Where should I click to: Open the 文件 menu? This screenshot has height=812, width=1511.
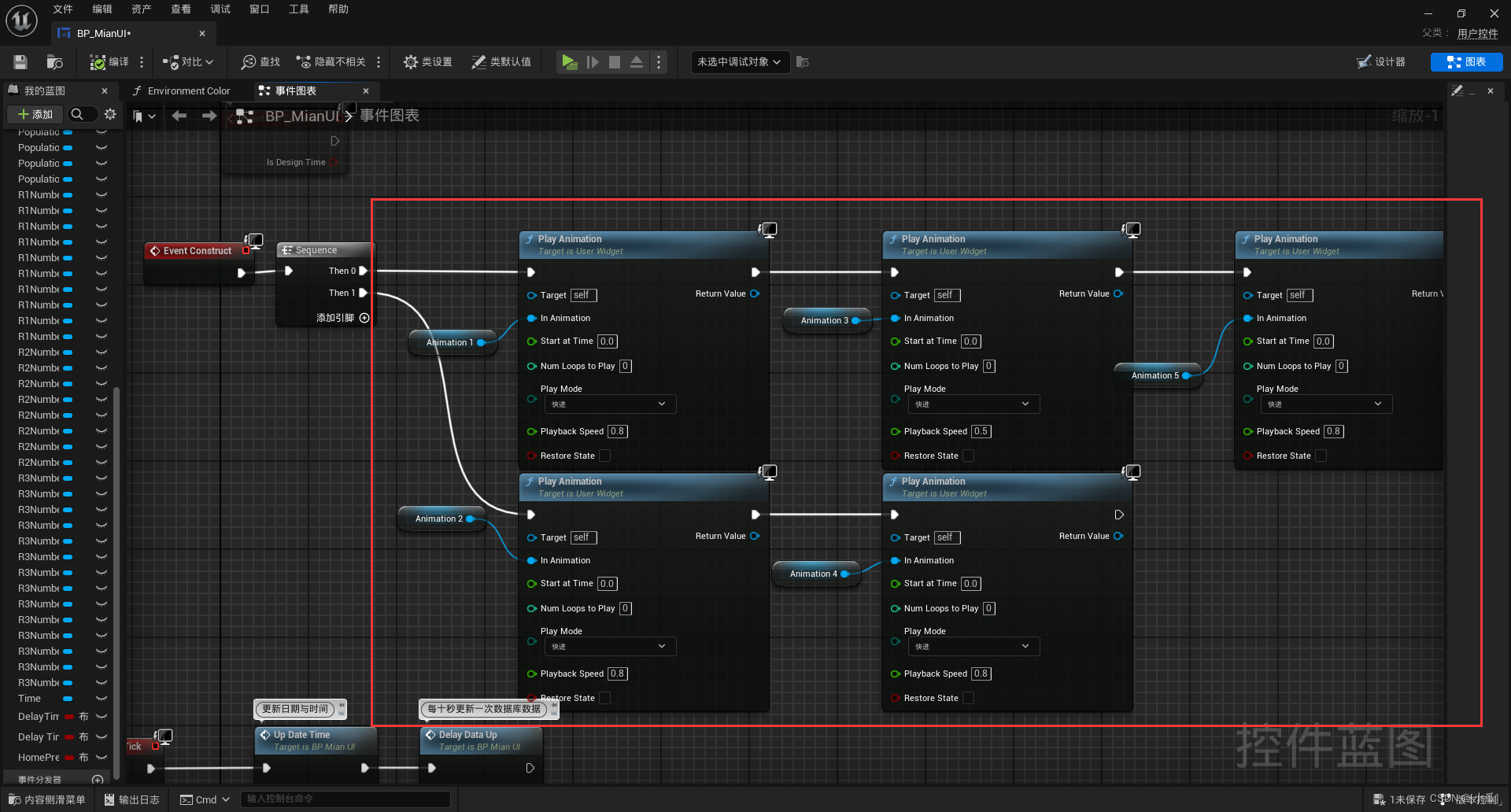(63, 9)
